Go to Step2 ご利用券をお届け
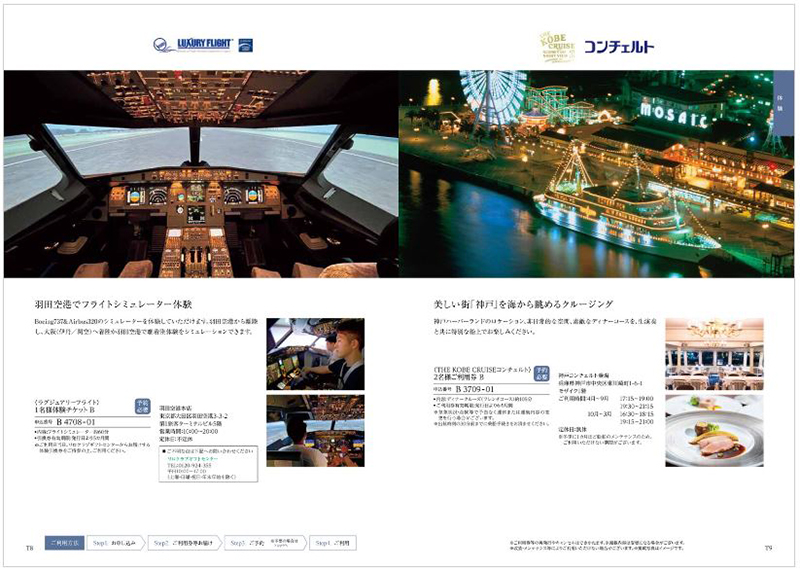This screenshot has width=800, height=571. tap(185, 543)
